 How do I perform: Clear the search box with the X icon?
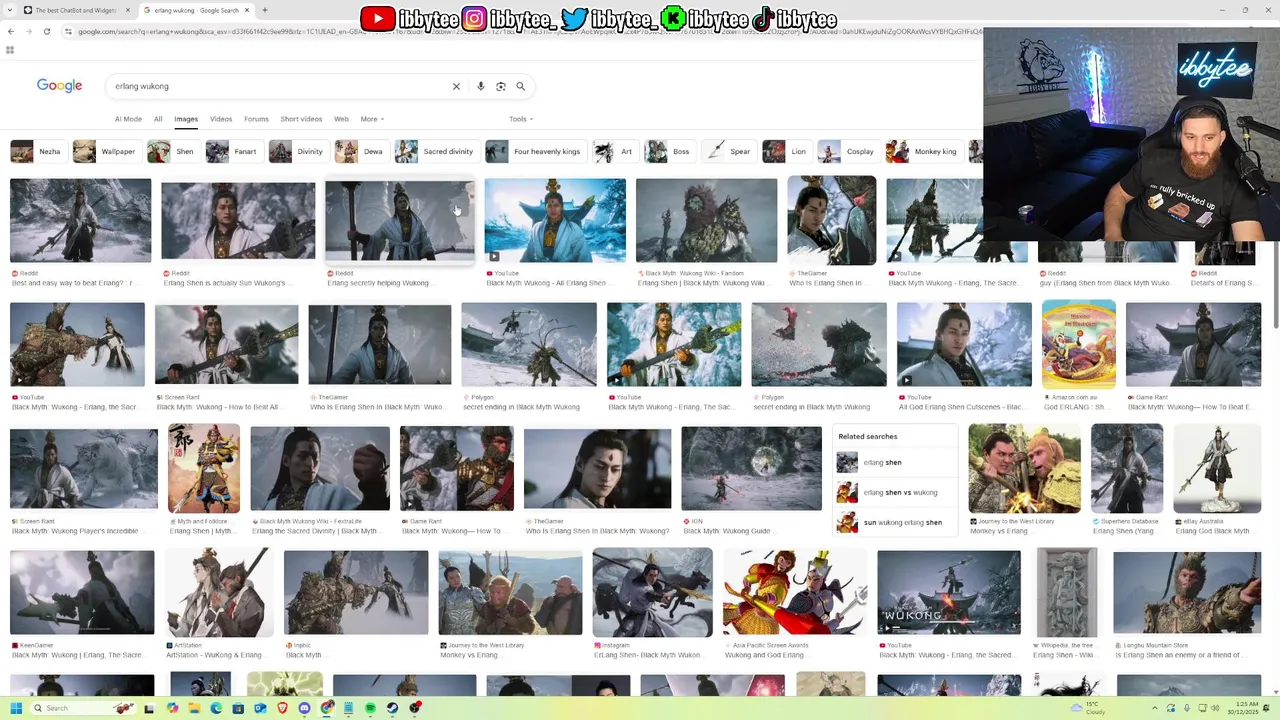(456, 86)
